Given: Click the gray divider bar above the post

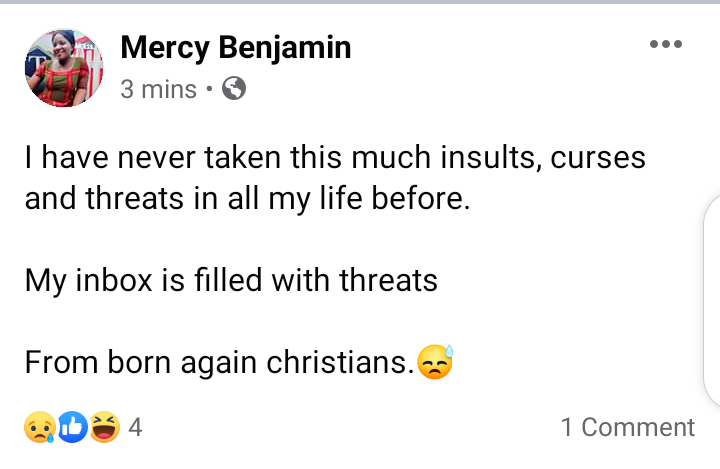Looking at the screenshot, I should pyautogui.click(x=360, y=2).
